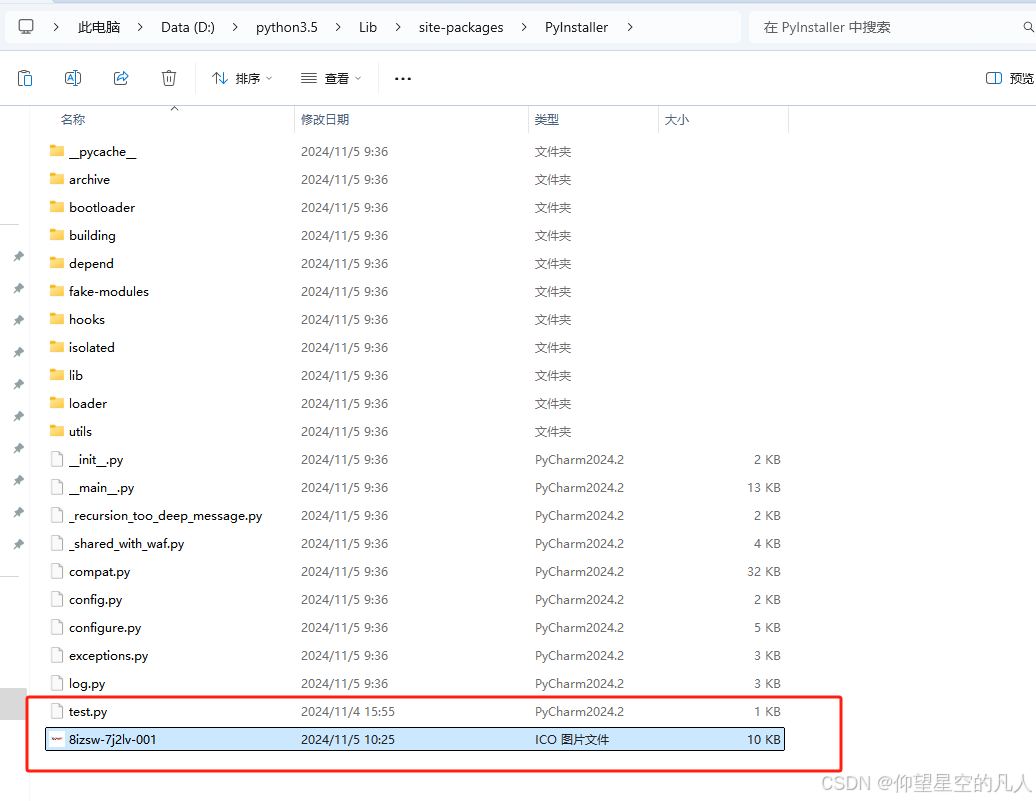
Task: Click the 8izsw-7j2lv-001 file name
Action: click(112, 740)
